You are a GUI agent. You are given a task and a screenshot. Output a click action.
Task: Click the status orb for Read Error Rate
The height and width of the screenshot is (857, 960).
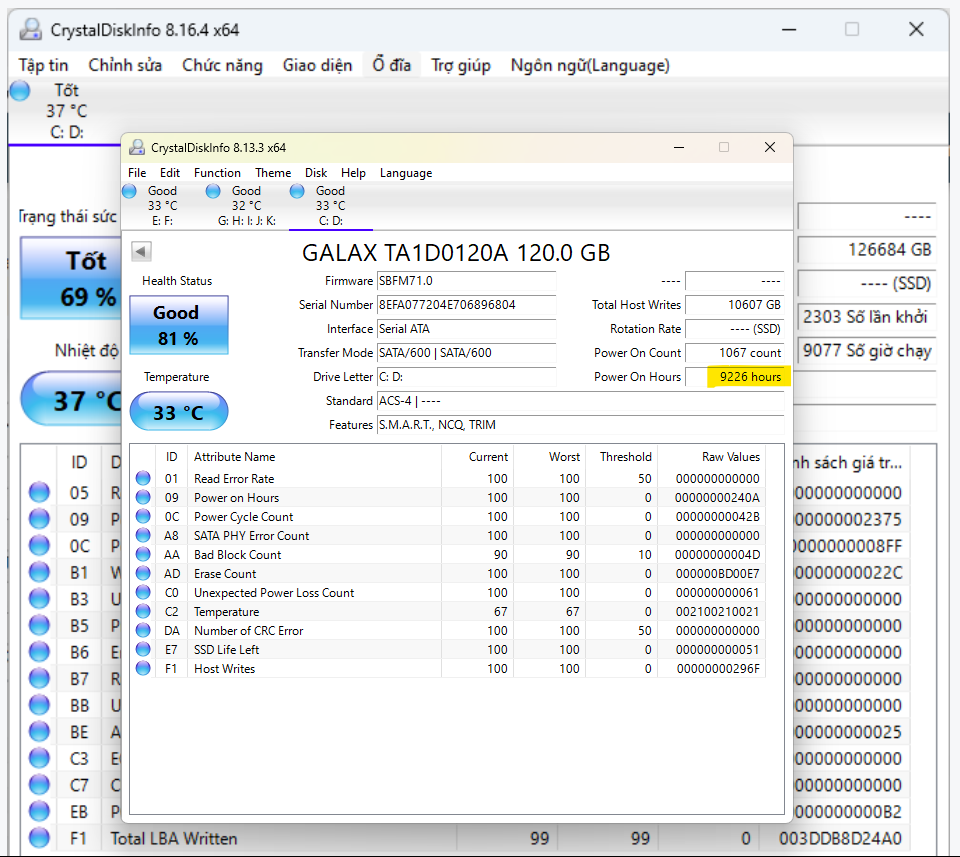point(143,478)
